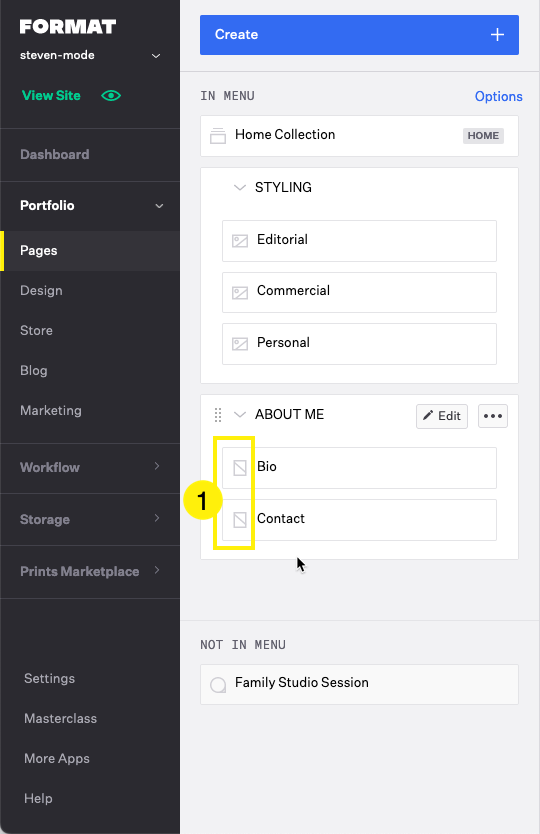The width and height of the screenshot is (540, 834).
Task: Go to Dashboard in sidebar
Action: (54, 154)
